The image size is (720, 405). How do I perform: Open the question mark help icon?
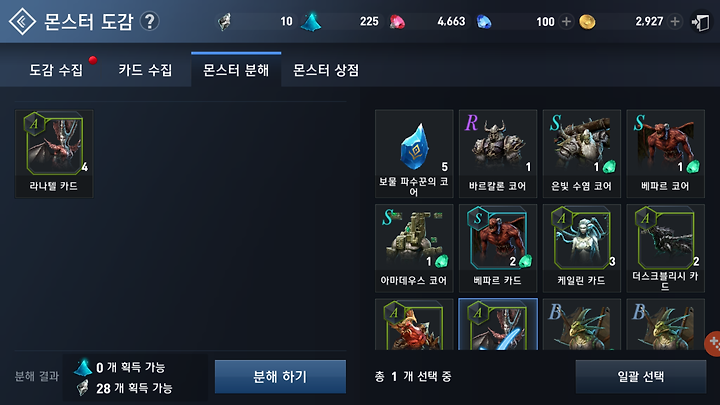[x=149, y=21]
